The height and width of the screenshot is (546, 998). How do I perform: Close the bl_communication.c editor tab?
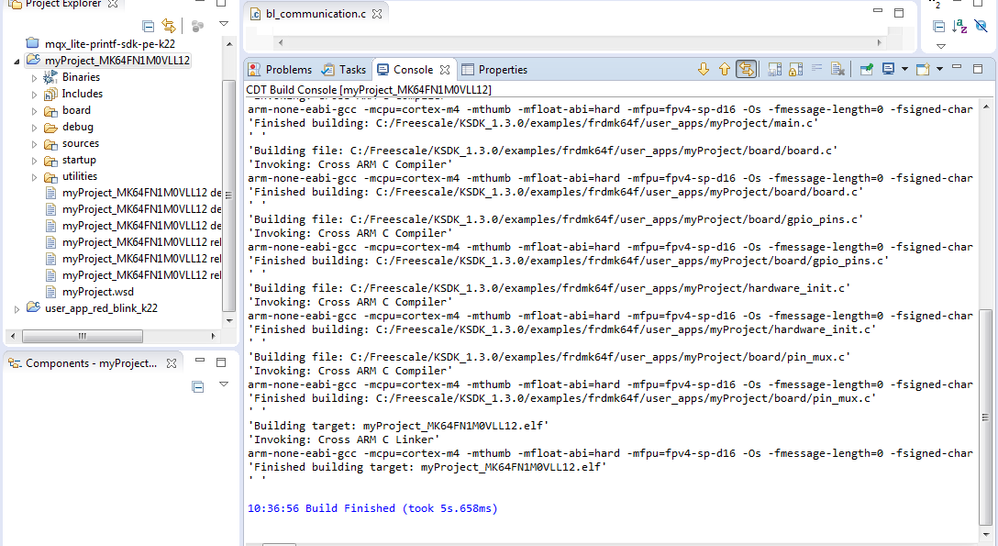point(377,13)
